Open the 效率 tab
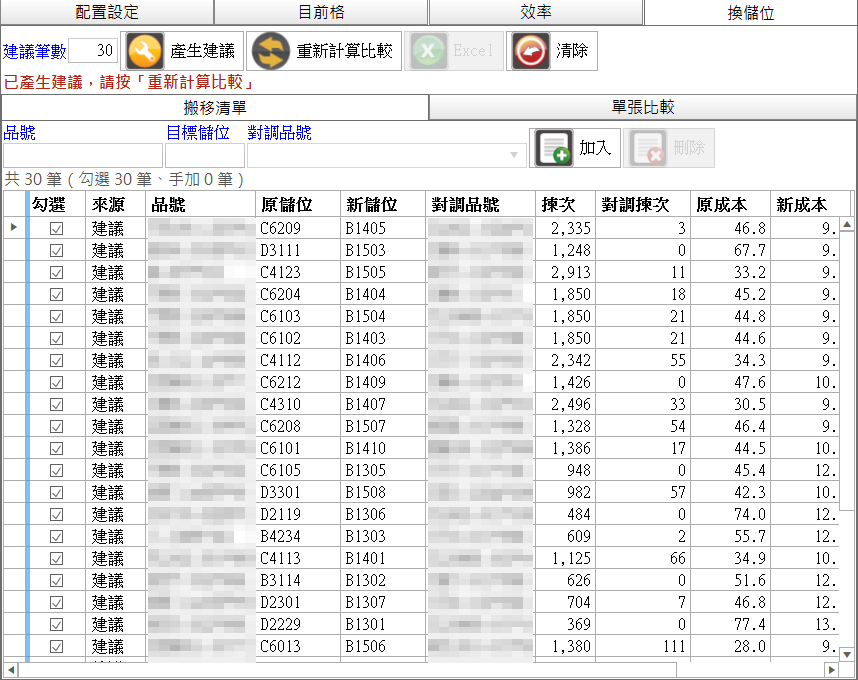Viewport: 858px width, 680px height. [x=536, y=12]
